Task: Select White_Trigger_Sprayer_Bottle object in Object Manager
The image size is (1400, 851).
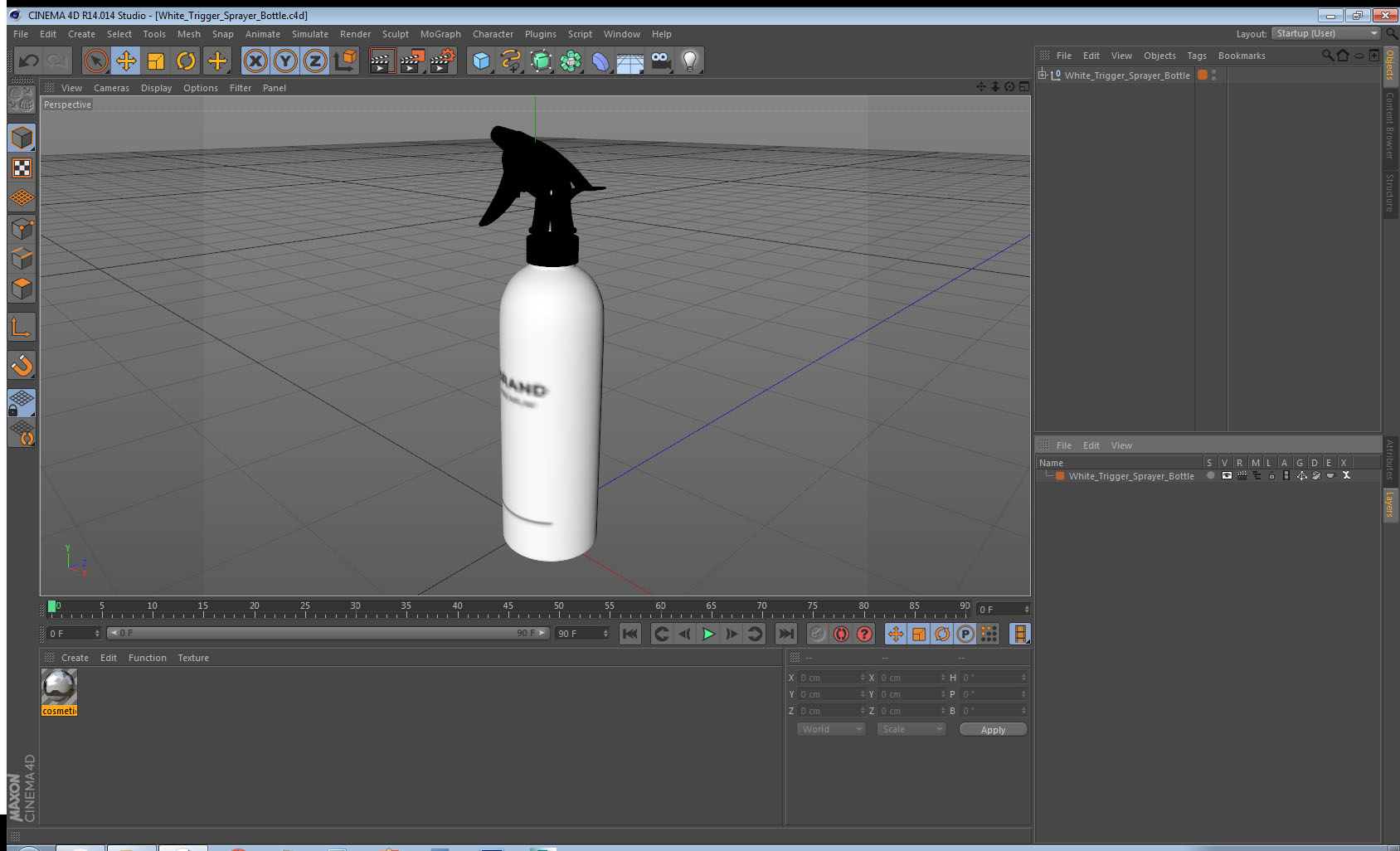Action: [x=1127, y=75]
